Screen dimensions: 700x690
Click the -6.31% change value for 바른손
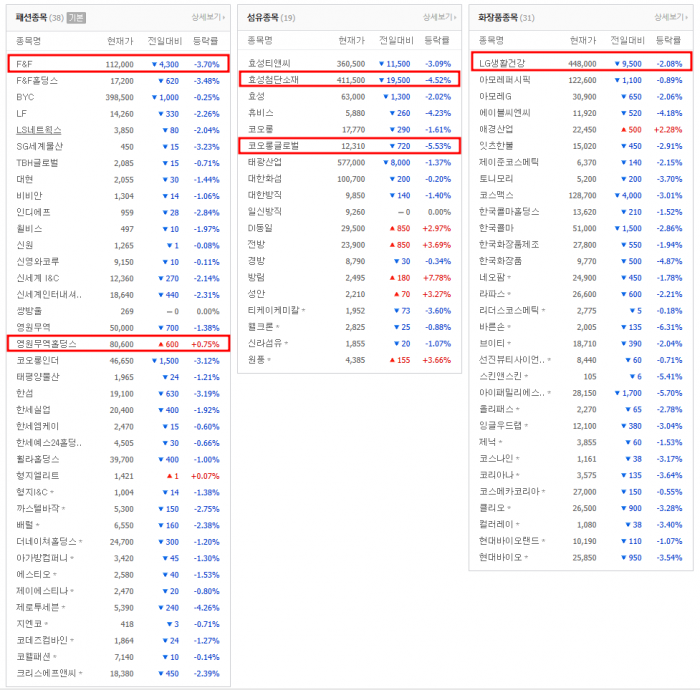670,327
